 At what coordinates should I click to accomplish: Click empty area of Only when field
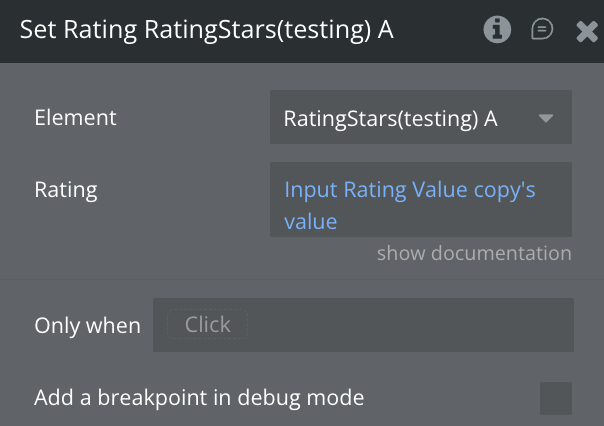pyautogui.click(x=410, y=325)
